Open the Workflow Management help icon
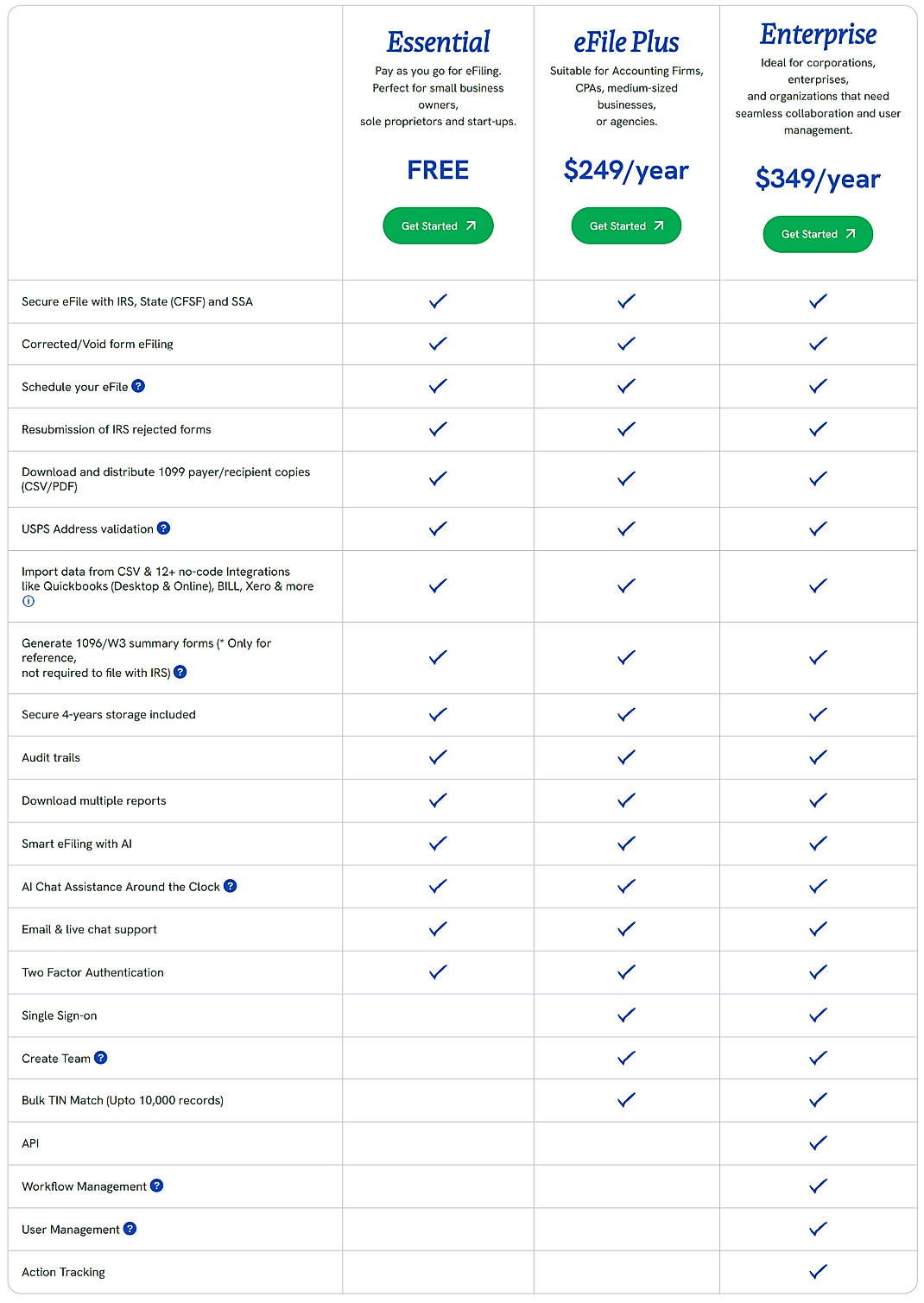This screenshot has width=924, height=1303. [x=156, y=1186]
